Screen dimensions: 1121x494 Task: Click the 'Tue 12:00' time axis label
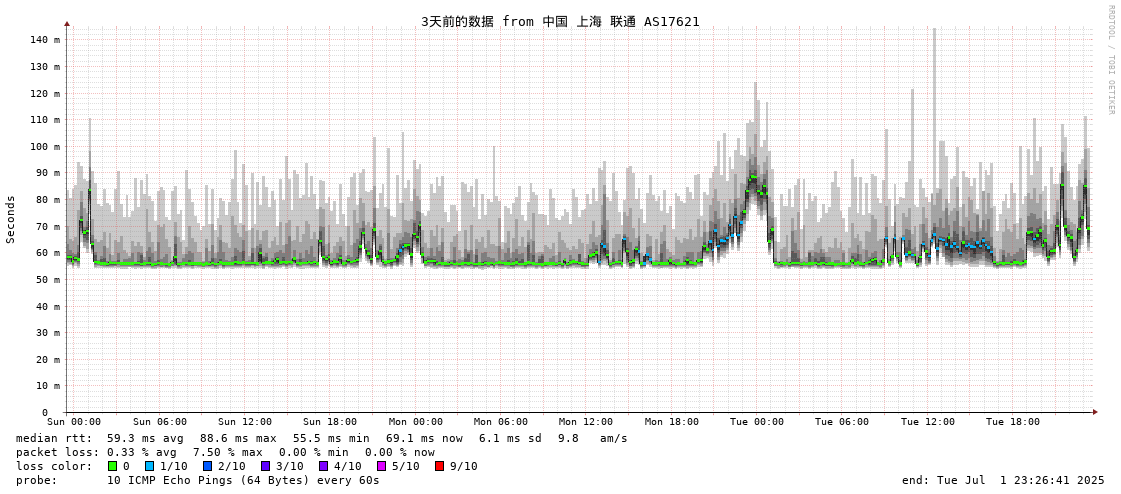coord(928,422)
